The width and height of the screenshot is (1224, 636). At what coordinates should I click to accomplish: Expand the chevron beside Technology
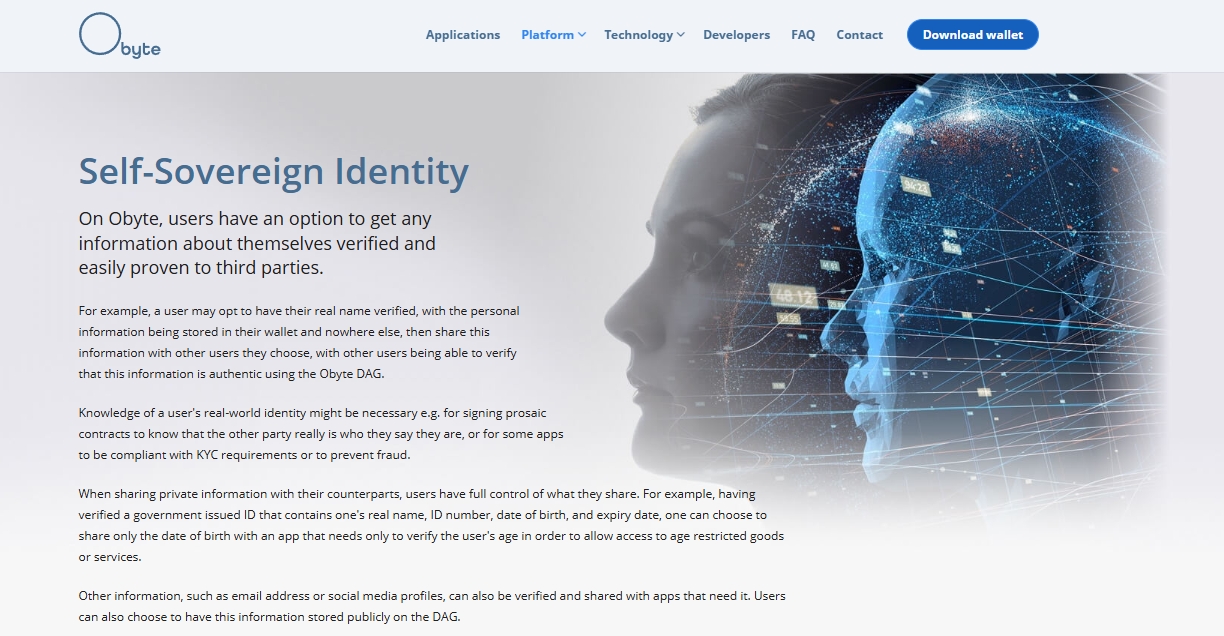click(681, 35)
